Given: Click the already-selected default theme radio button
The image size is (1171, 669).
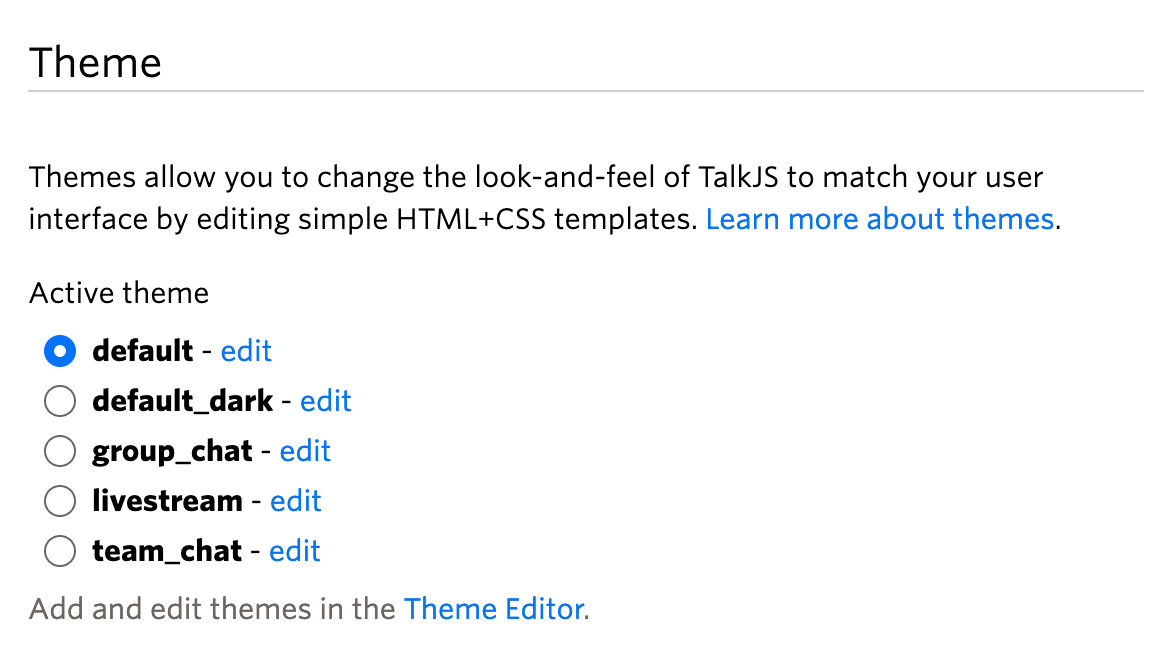Looking at the screenshot, I should pos(60,351).
